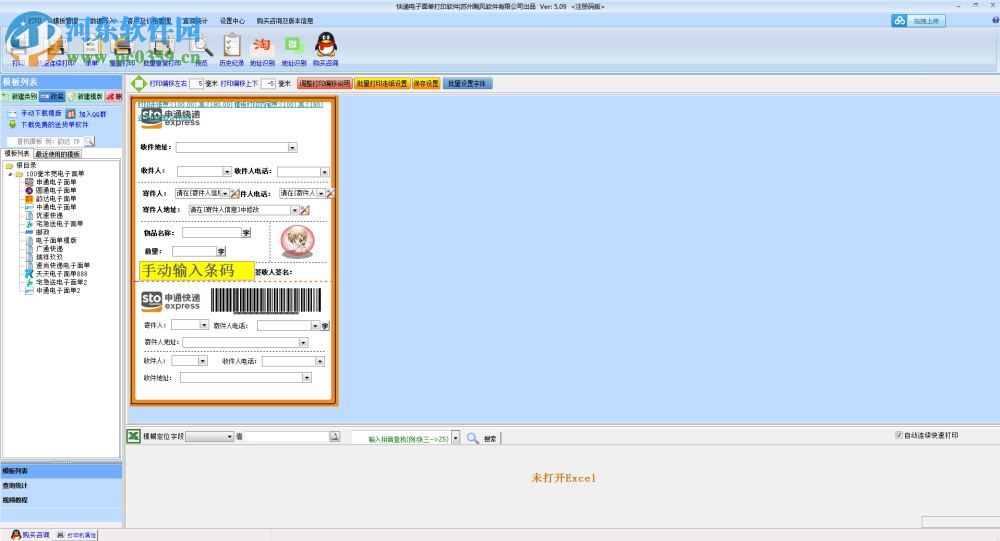Click the 重量打印 printer icon
Screen dimensions: 1000x541
(x=122, y=47)
